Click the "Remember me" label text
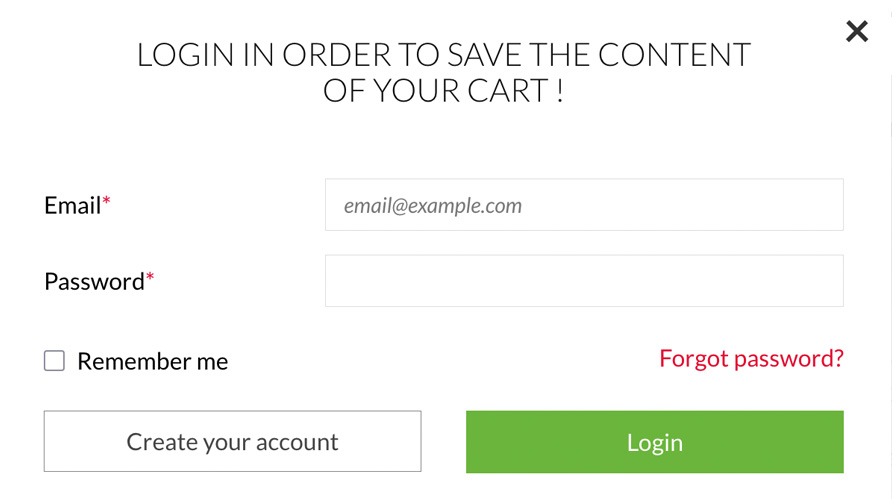 pos(152,361)
